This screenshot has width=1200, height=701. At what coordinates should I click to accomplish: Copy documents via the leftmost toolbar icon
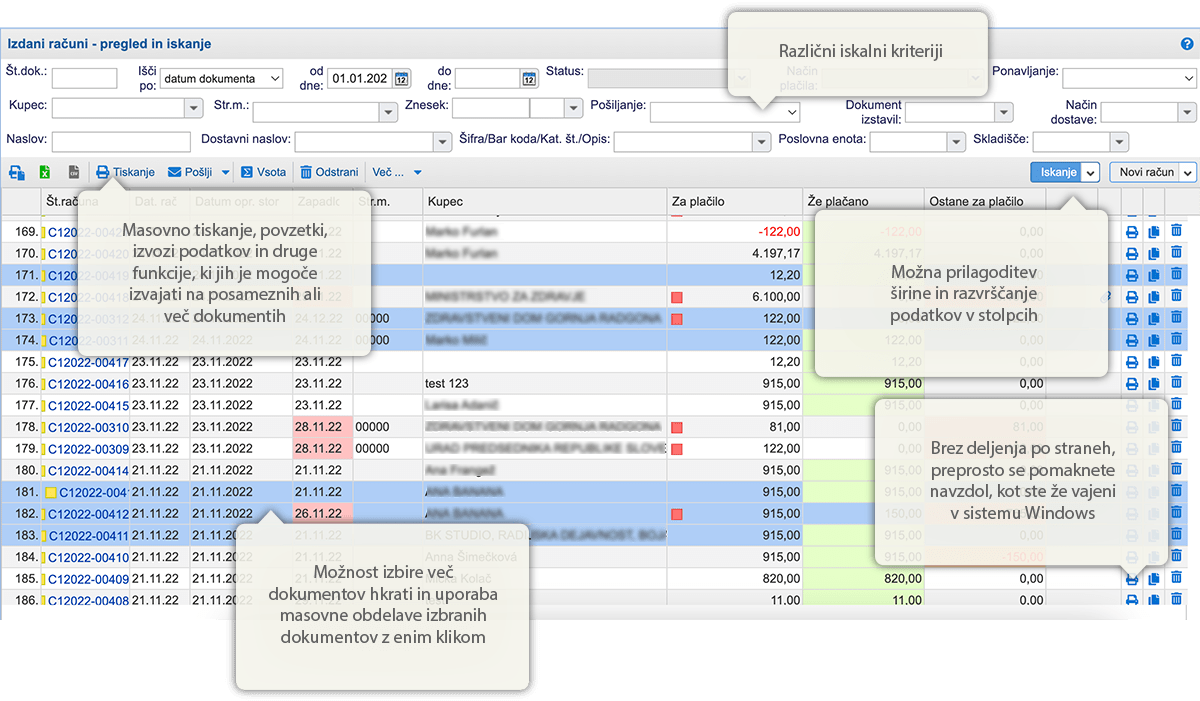point(16,171)
